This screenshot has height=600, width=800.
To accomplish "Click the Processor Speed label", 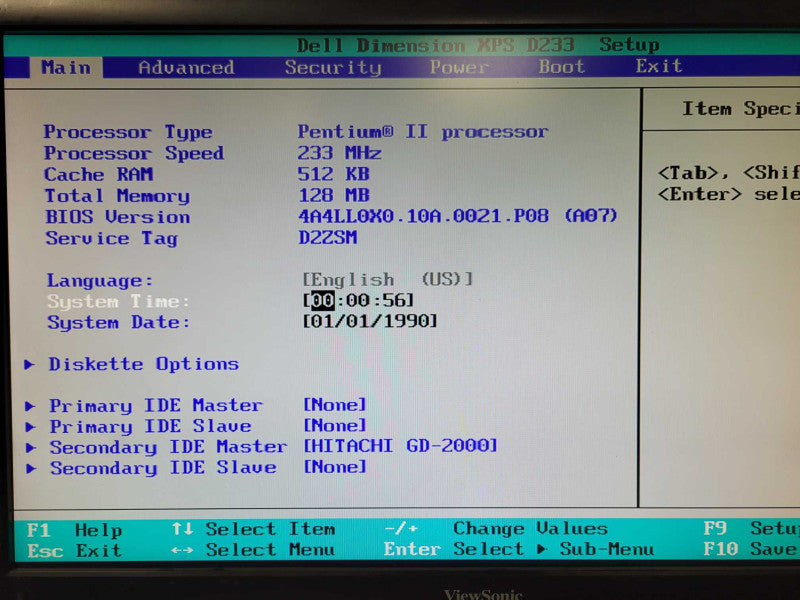I will [134, 154].
